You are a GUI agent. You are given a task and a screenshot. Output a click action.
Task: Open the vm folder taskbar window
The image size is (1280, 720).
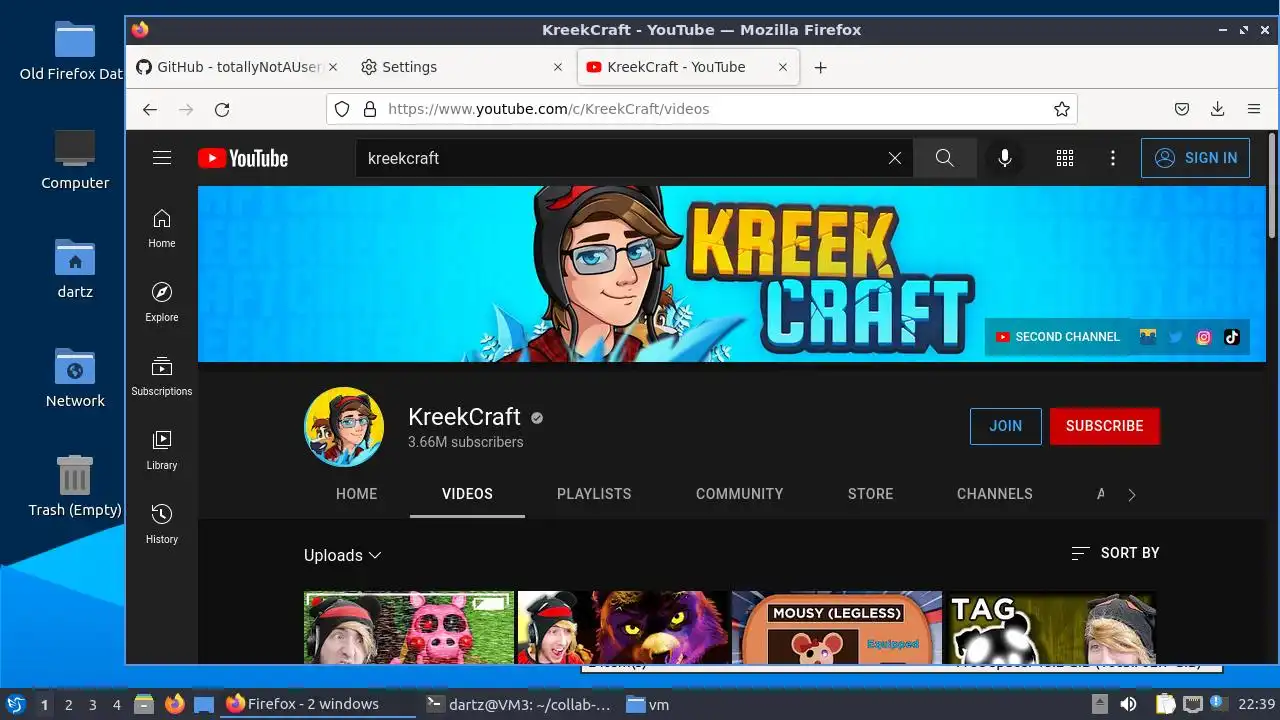648,704
